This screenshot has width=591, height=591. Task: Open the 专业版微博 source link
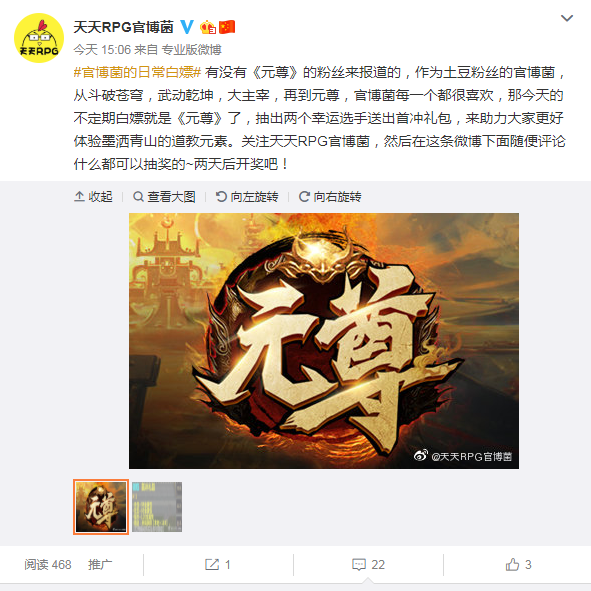[191, 50]
